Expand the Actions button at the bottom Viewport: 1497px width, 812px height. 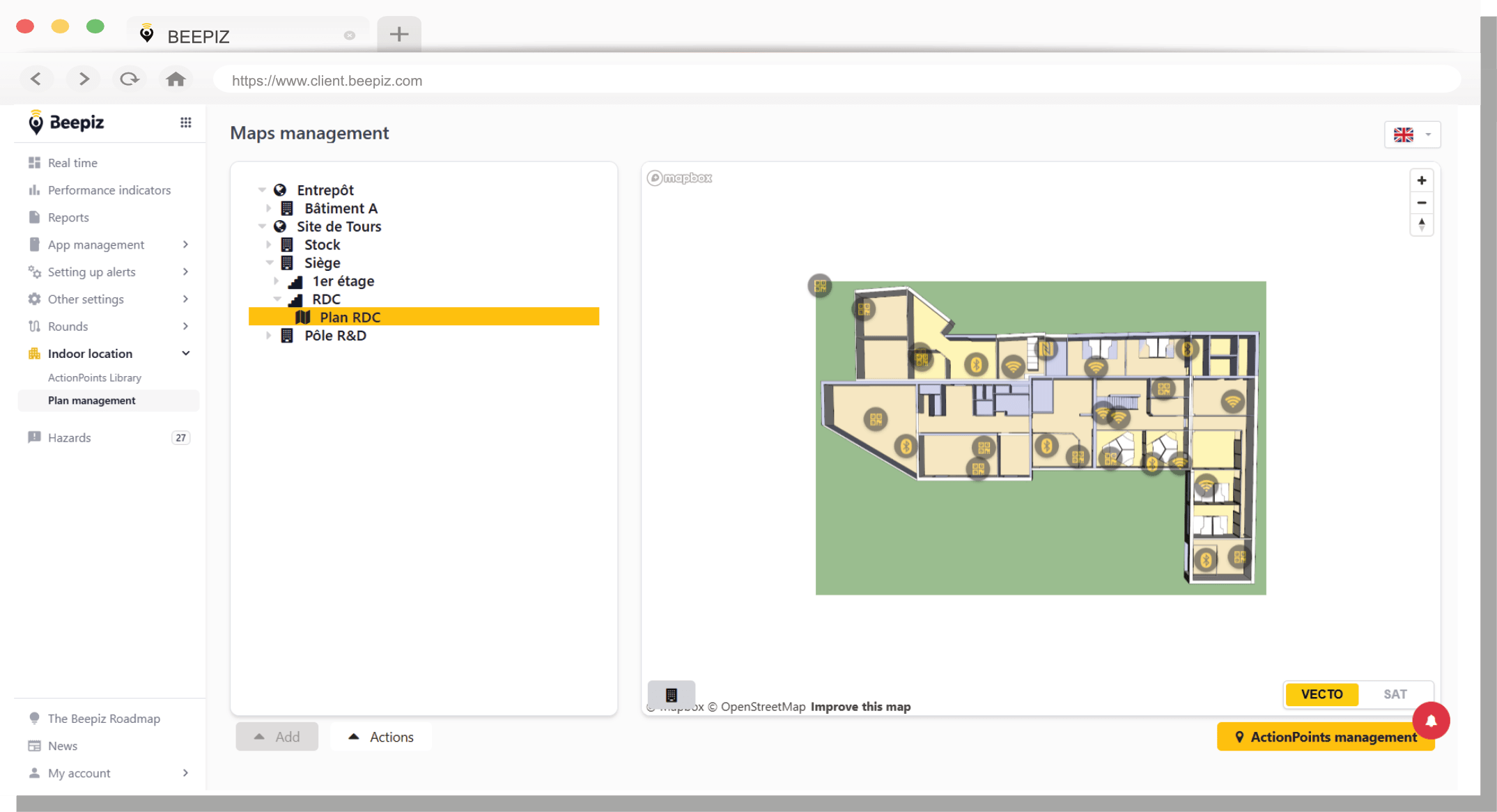381,736
